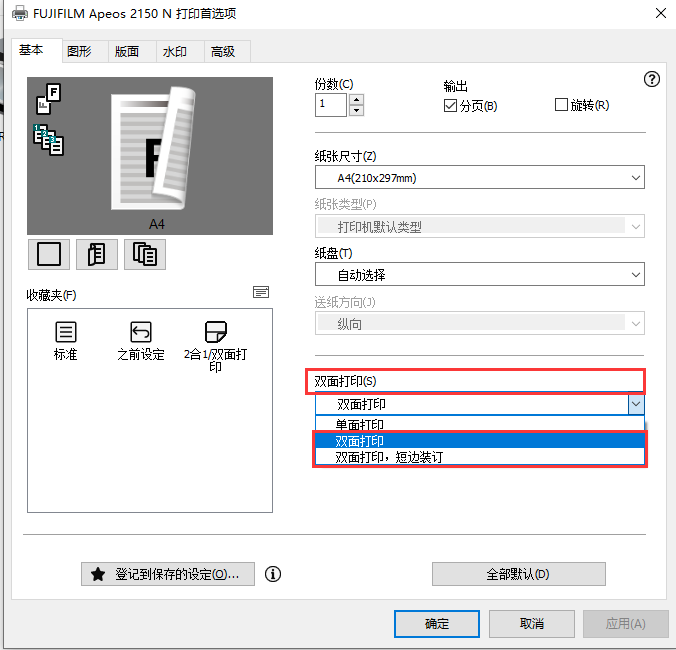
Task: Click the stacked pages view button
Action: 144,254
